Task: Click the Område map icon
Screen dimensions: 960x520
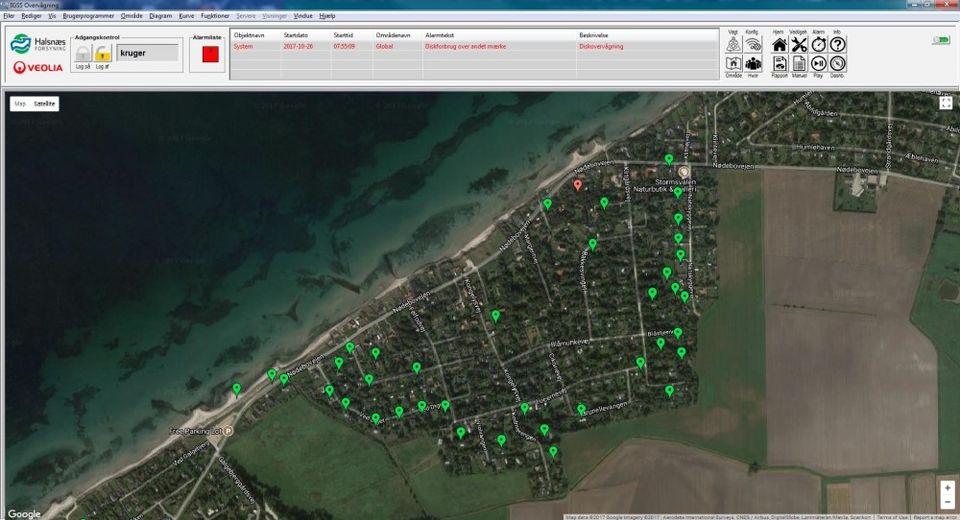Action: point(733,63)
